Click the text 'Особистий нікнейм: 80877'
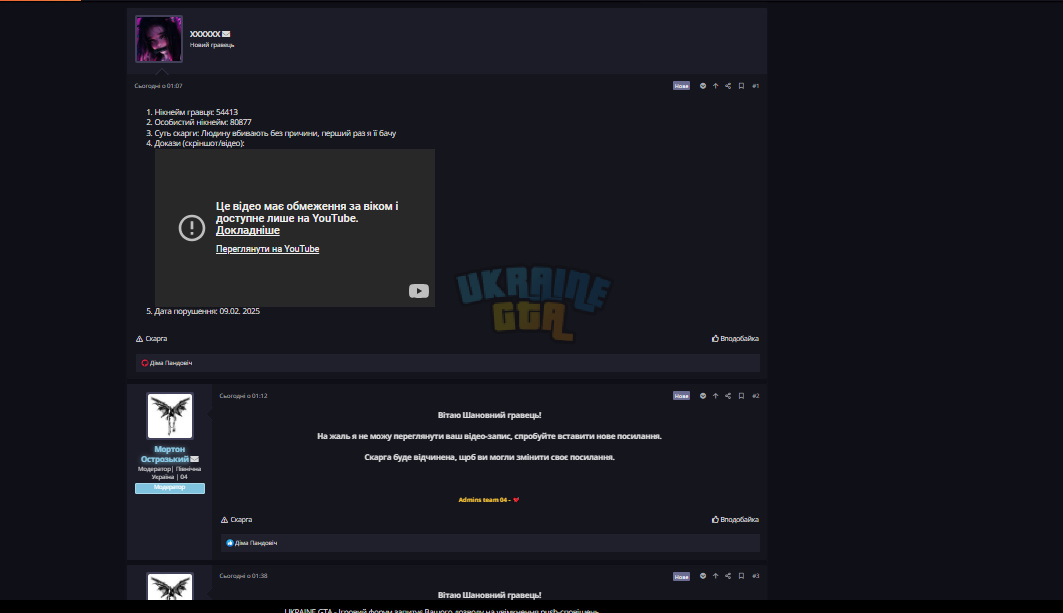This screenshot has height=613, width=1063. pos(203,122)
